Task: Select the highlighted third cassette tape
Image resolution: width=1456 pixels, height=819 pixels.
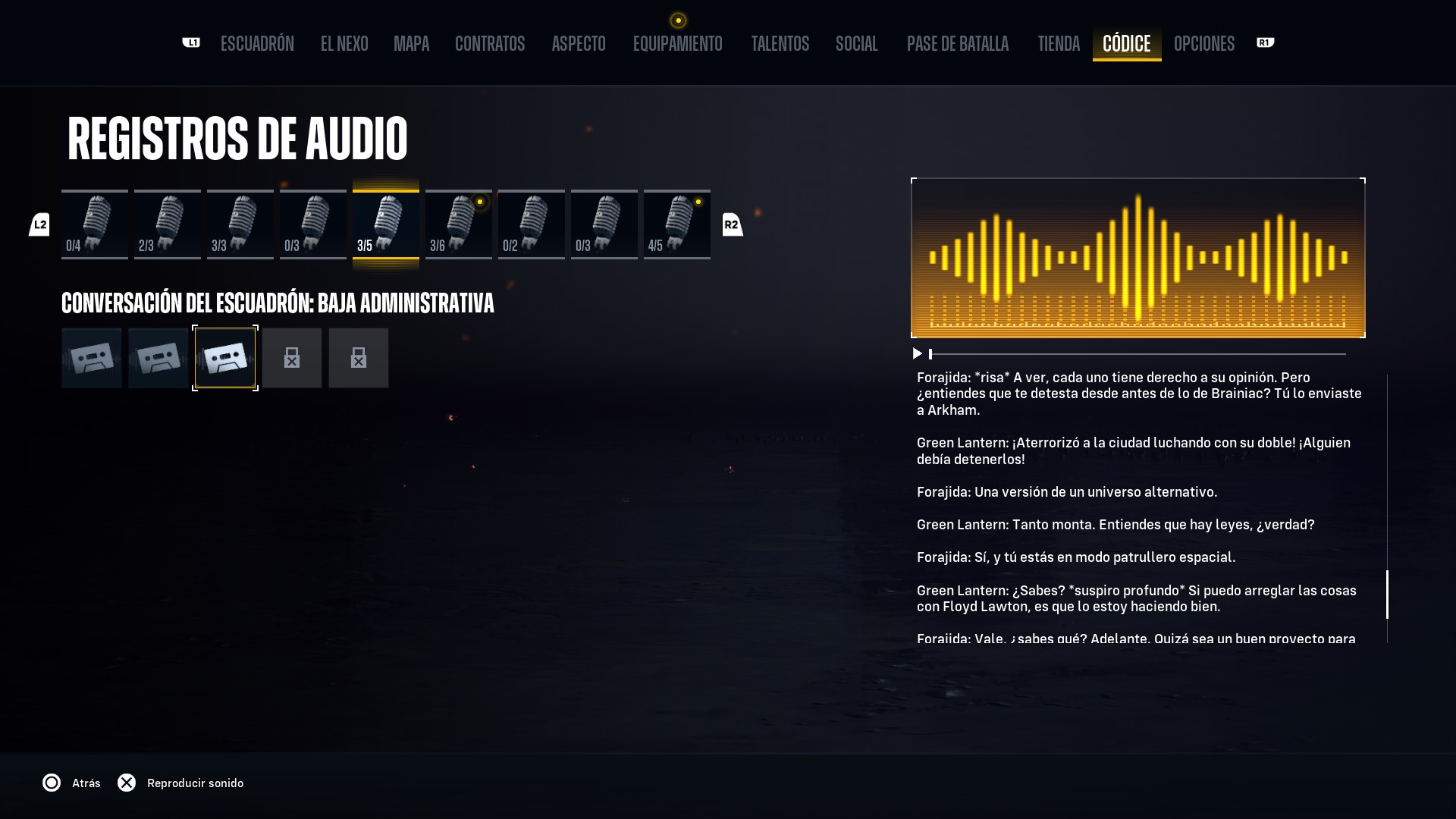Action: point(225,358)
